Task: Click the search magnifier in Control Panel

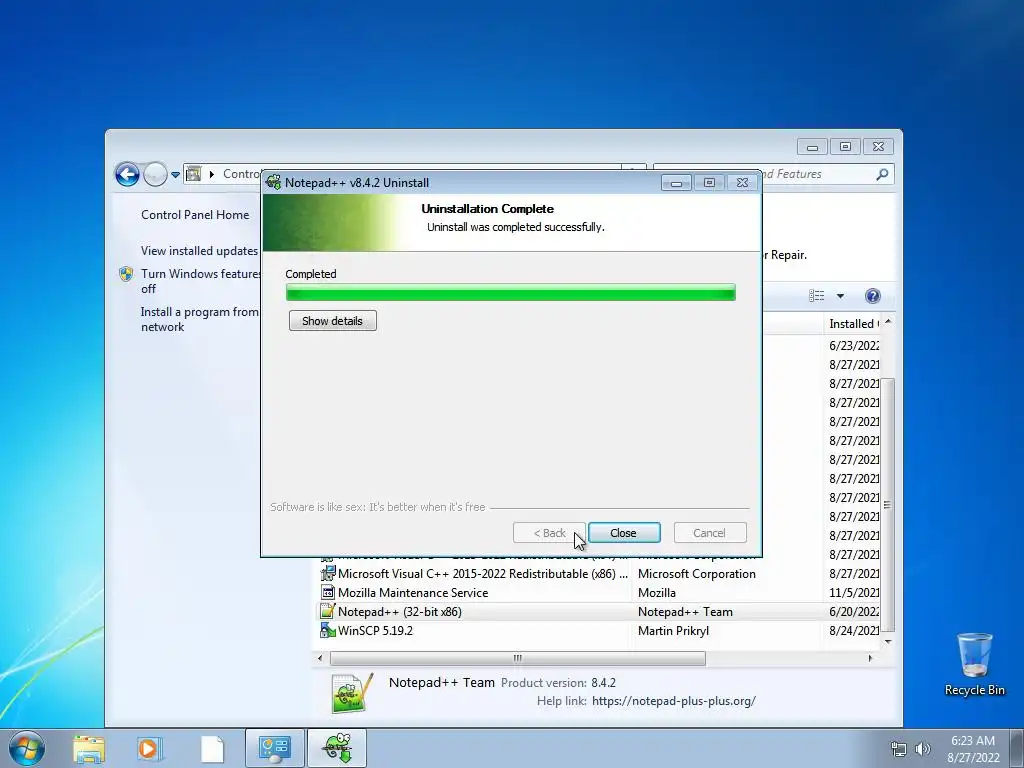Action: 882,174
